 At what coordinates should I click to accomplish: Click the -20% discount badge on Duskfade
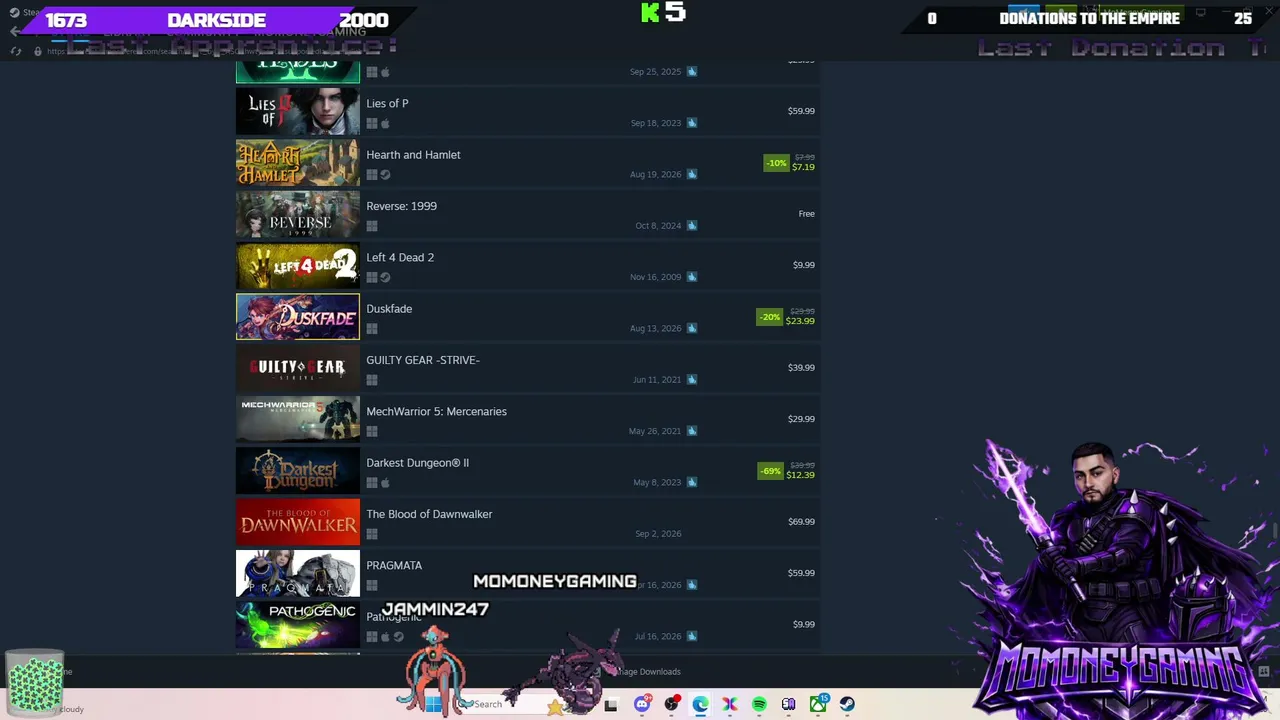click(x=770, y=317)
